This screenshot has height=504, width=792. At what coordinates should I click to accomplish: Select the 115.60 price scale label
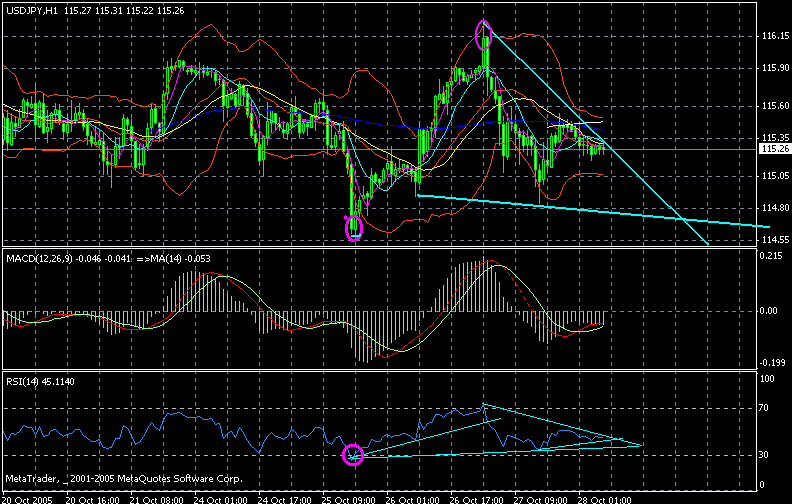click(775, 106)
